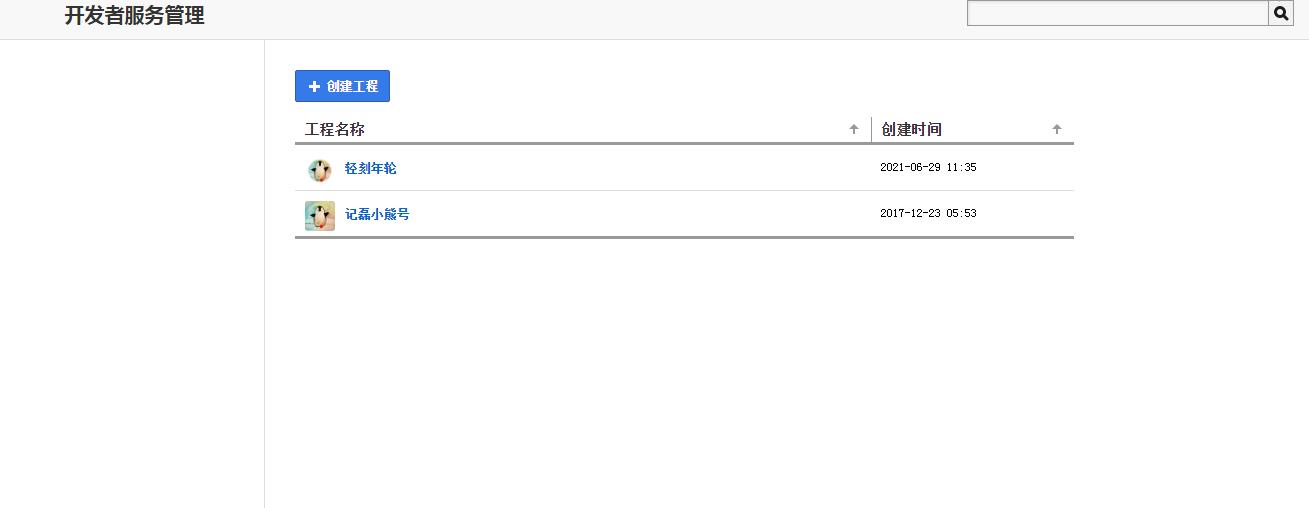Click the divider between the two column headers
This screenshot has height=508, width=1309.
871,129
